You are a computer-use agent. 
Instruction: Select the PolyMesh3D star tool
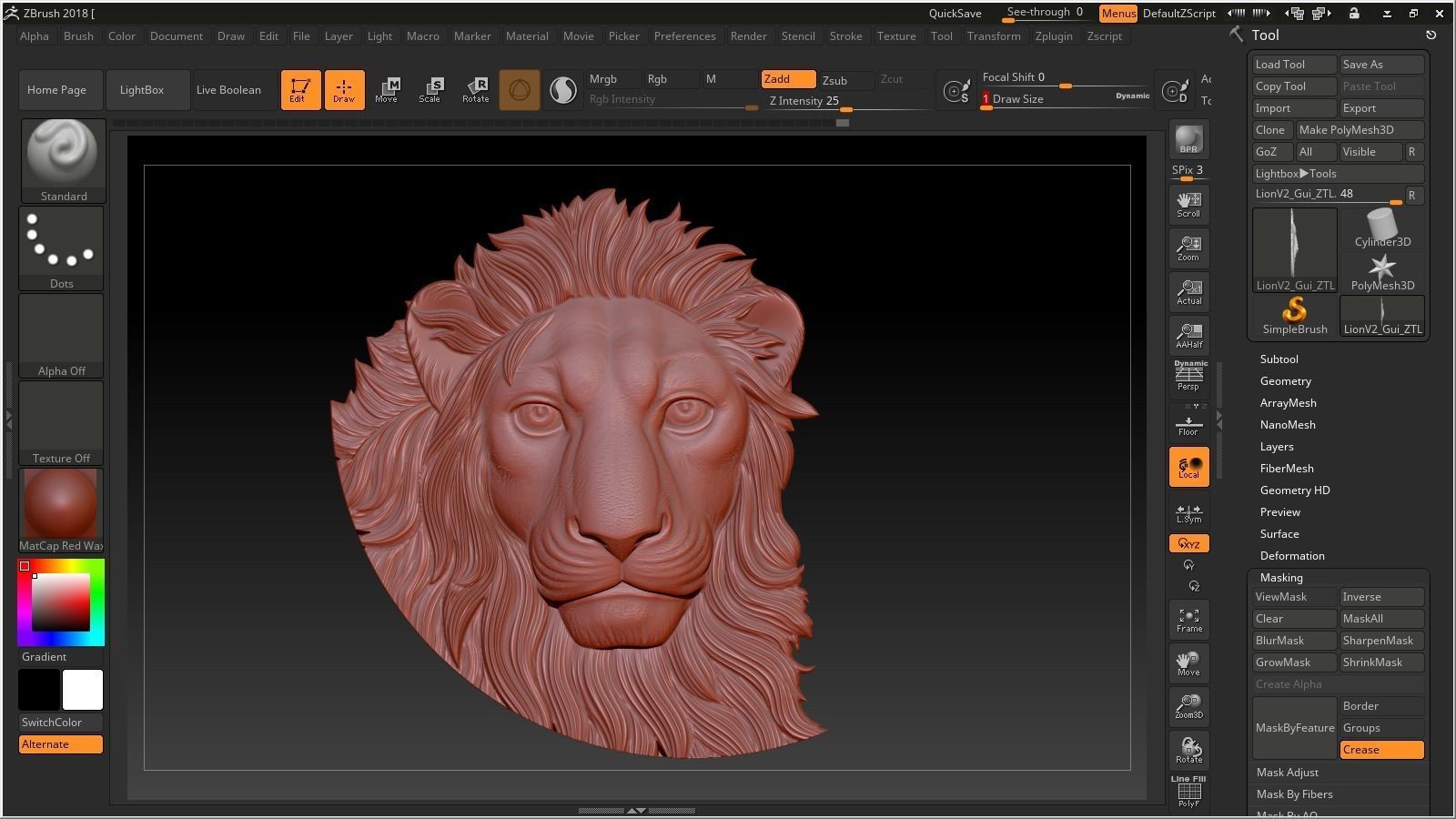[x=1382, y=272]
